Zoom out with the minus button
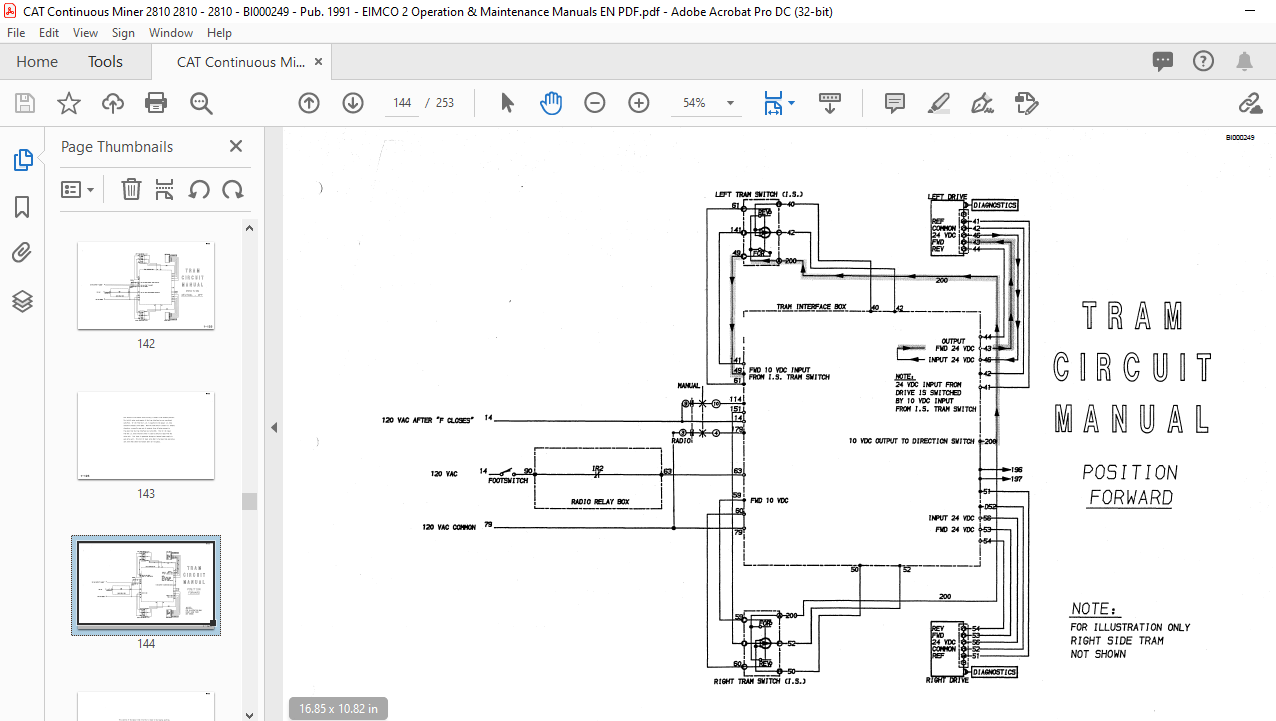 click(x=595, y=103)
